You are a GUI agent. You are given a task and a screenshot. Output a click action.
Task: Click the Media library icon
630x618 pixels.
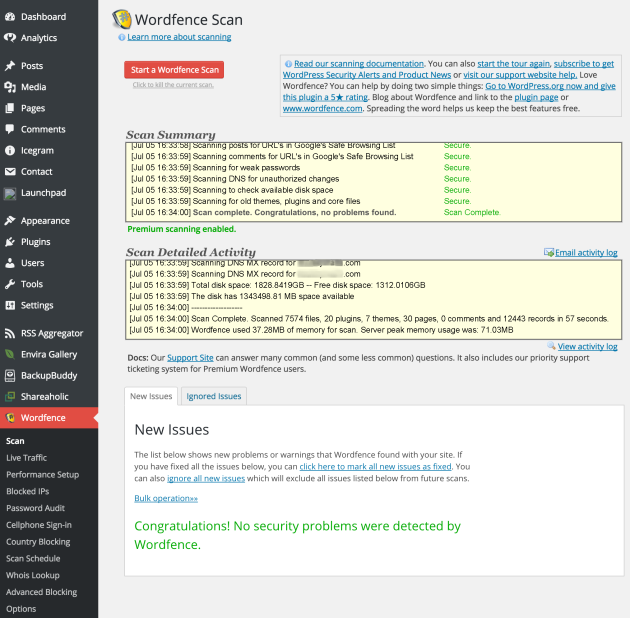click(x=10, y=87)
